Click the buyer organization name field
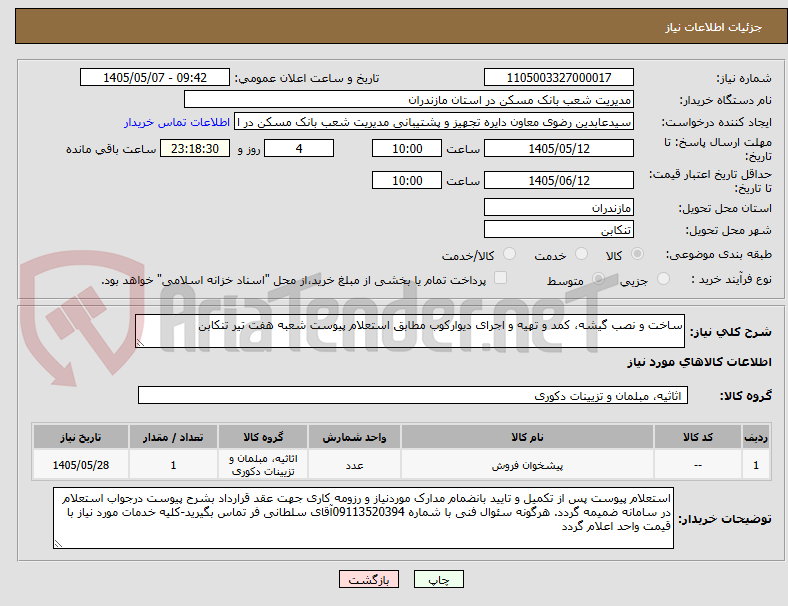This screenshot has height=606, width=788. click(409, 99)
